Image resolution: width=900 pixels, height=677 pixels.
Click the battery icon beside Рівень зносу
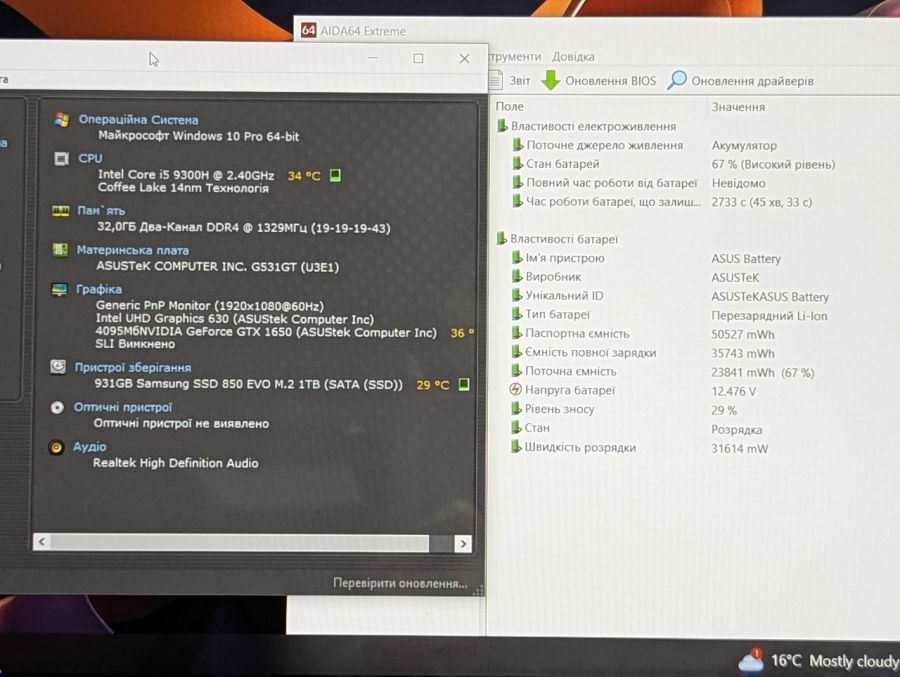coord(517,409)
